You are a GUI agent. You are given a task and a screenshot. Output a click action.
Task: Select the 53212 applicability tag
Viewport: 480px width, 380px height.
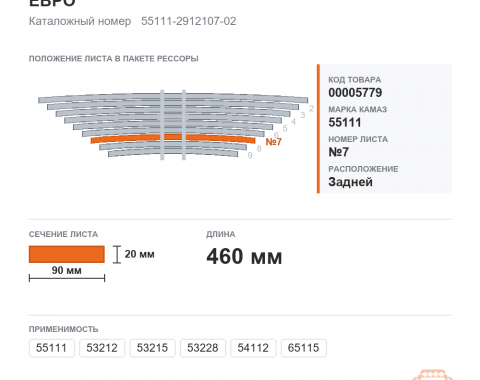click(102, 348)
